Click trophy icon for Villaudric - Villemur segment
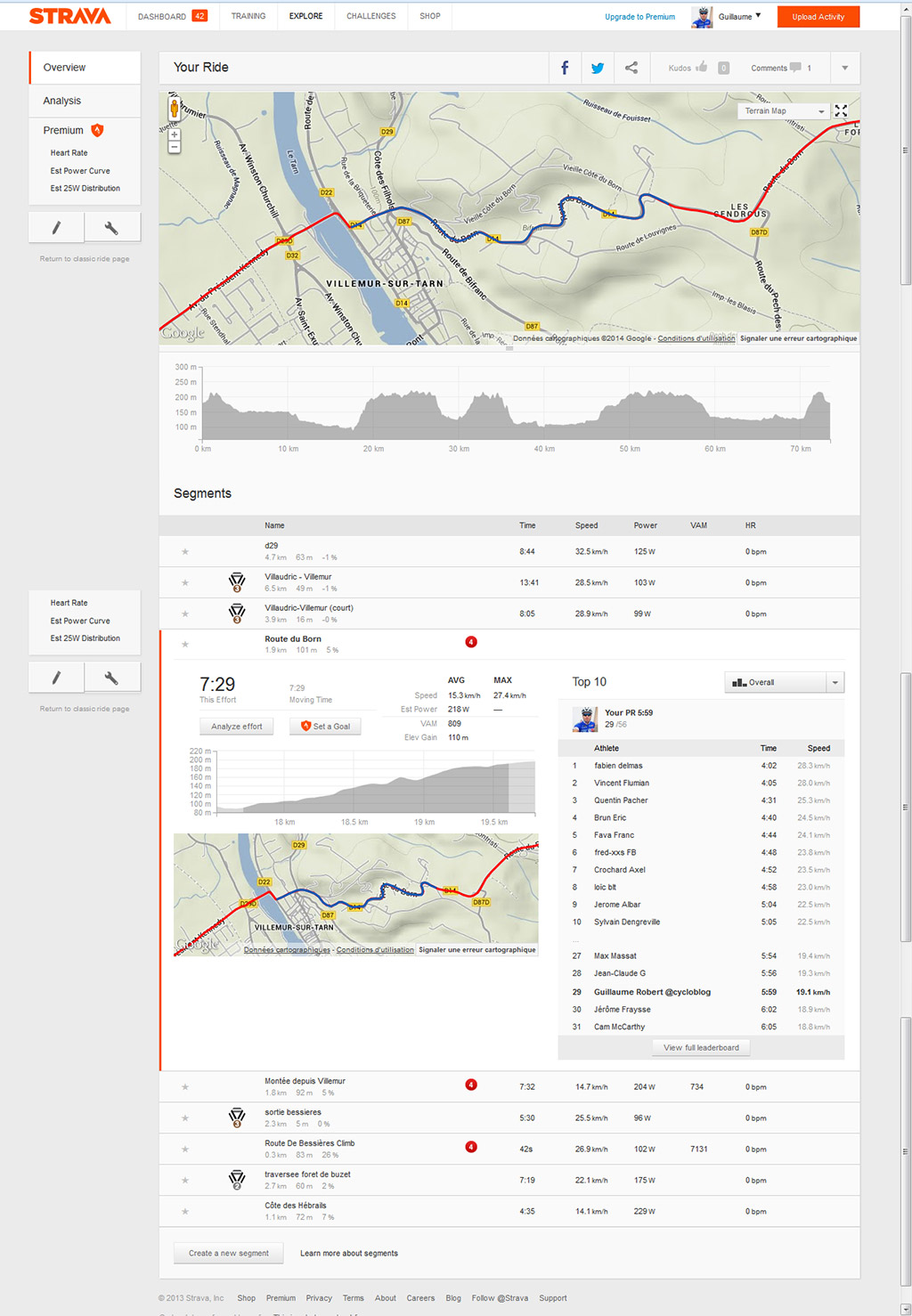This screenshot has height=1316, width=912. pos(237,582)
